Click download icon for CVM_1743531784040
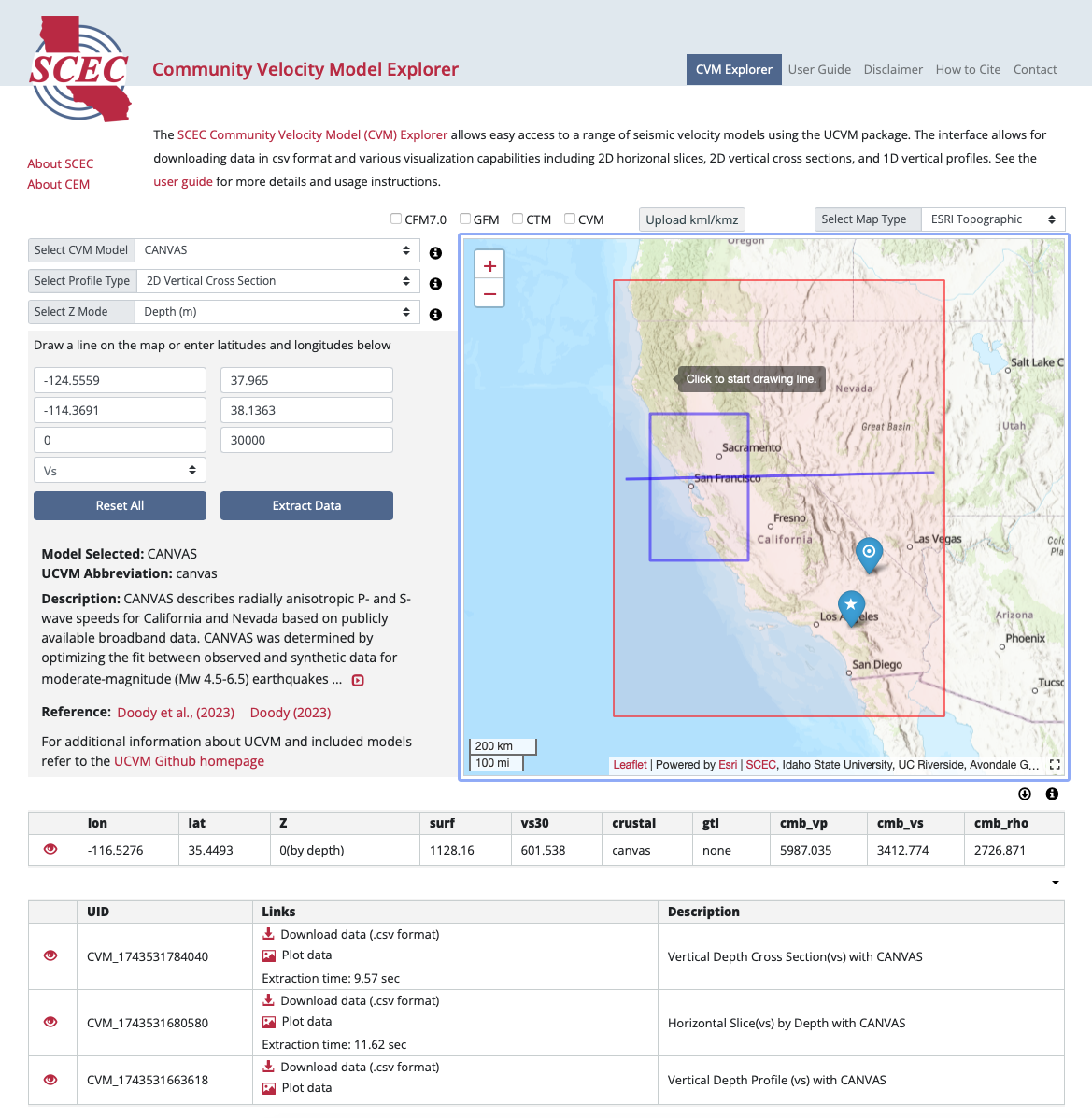Image resolution: width=1092 pixels, height=1118 pixels. [269, 934]
